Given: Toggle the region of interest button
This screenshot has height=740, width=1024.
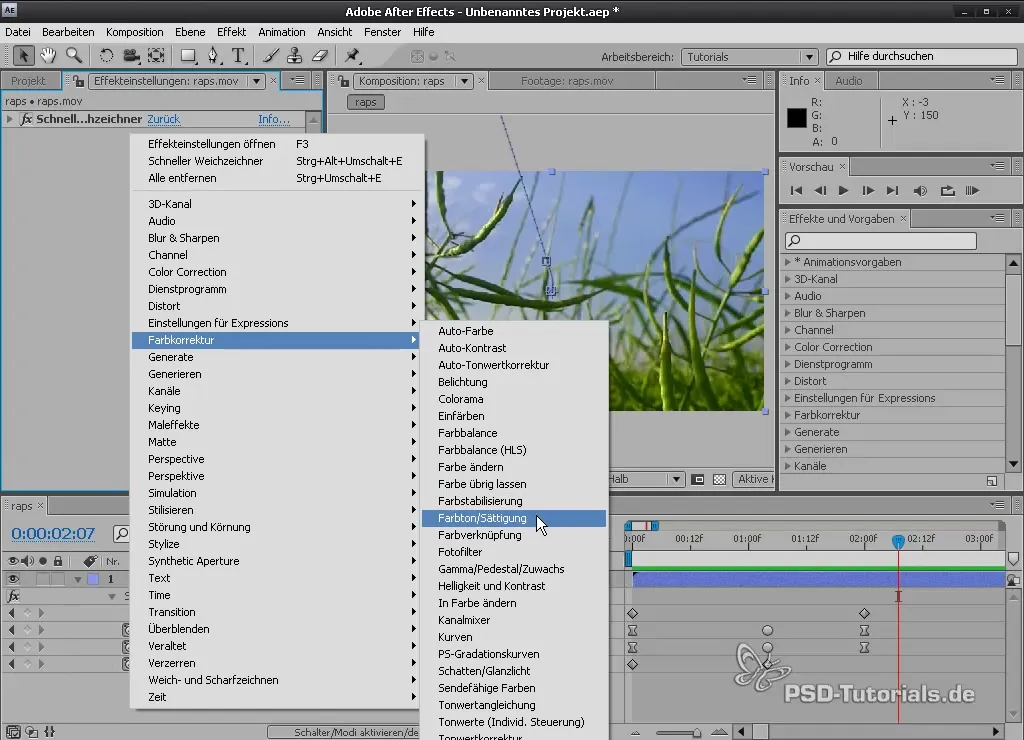Looking at the screenshot, I should 698,479.
